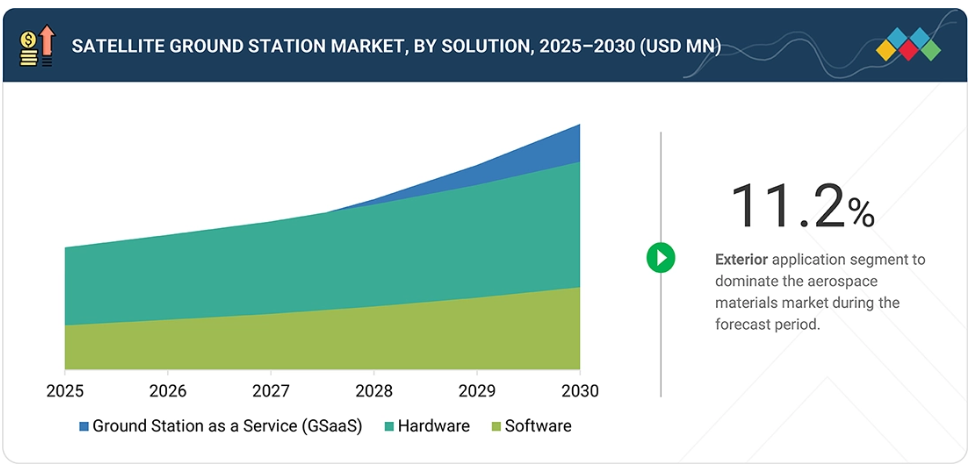Click the dollar coin growth icon
The image size is (973, 472).
point(36,46)
